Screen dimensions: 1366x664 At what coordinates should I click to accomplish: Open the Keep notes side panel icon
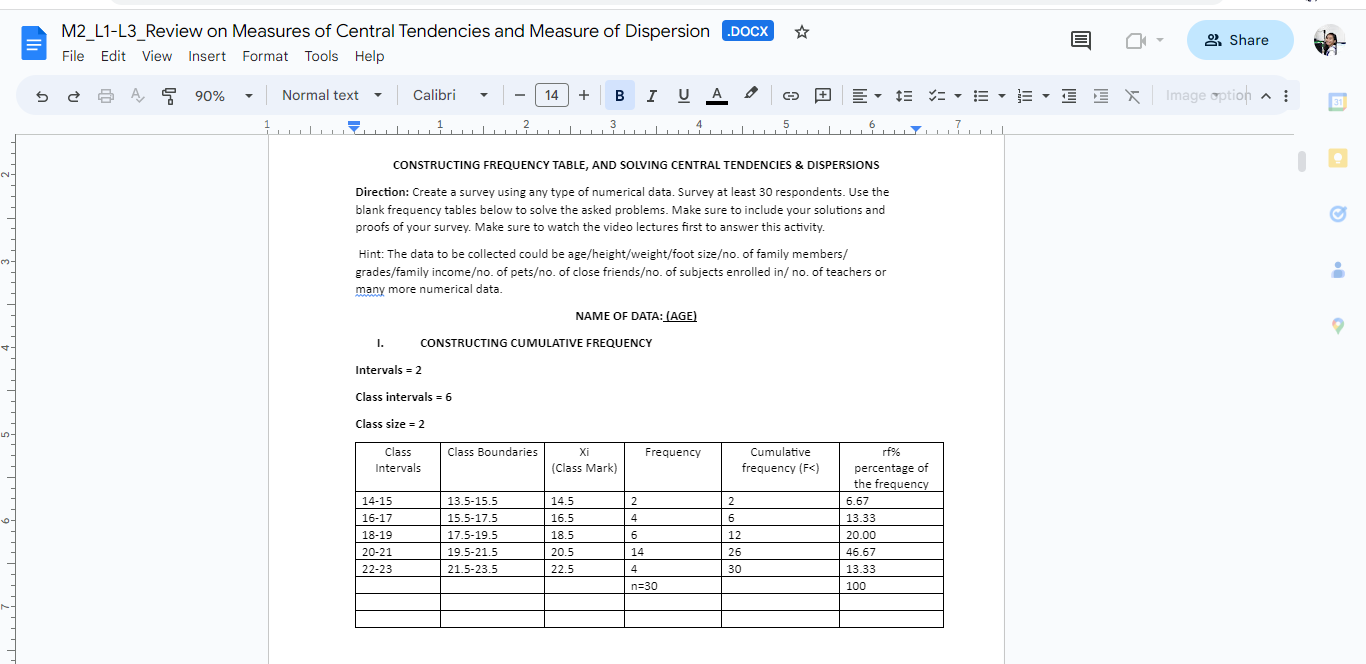click(x=1338, y=158)
